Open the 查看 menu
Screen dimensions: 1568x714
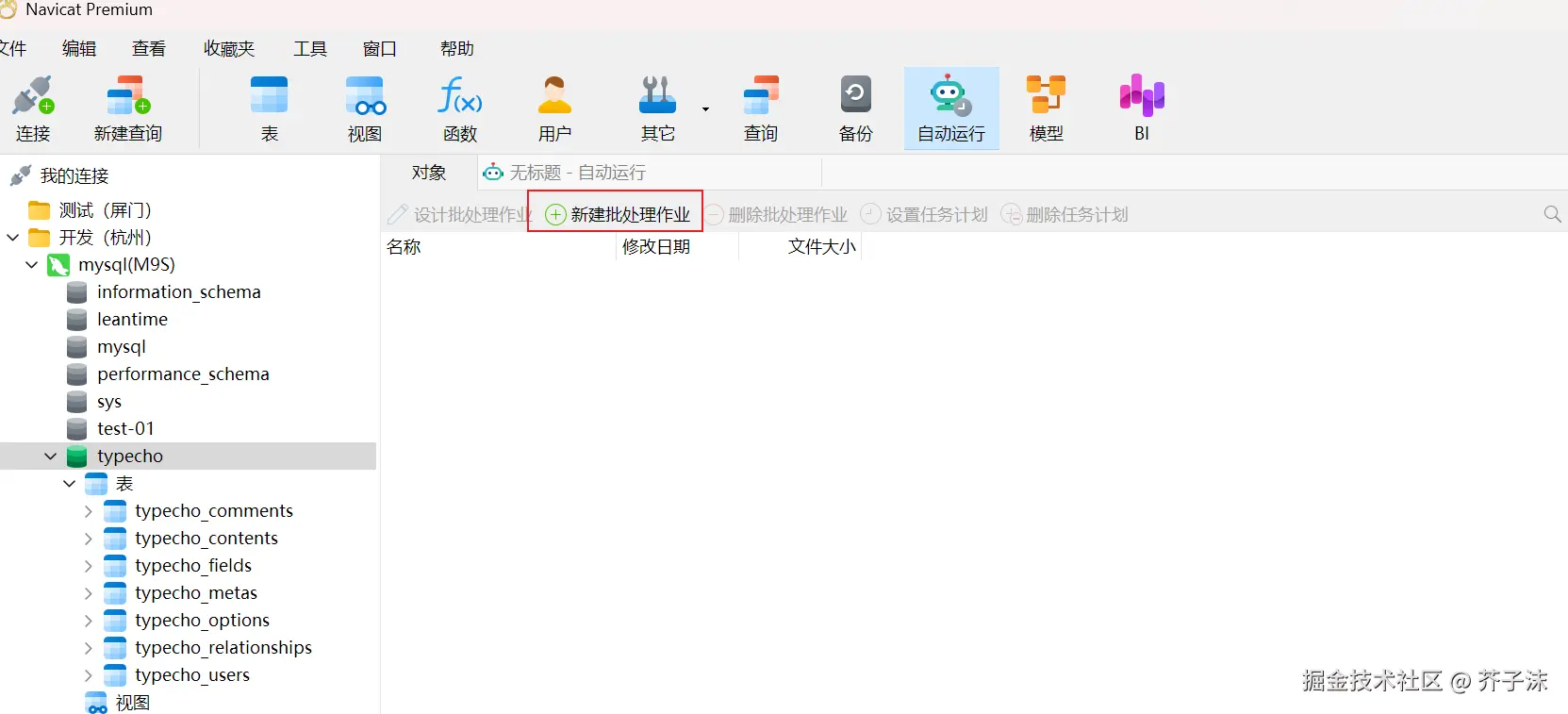(149, 48)
